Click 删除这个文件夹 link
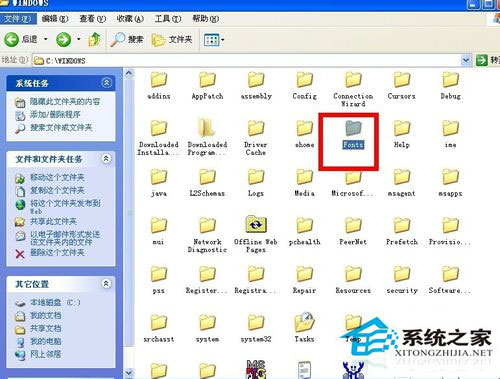 (x=57, y=253)
